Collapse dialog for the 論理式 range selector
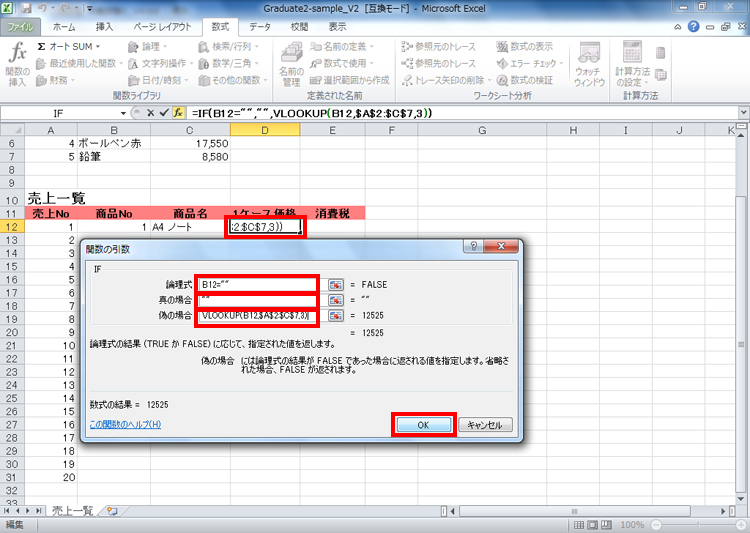Viewport: 750px width, 533px height. (336, 285)
